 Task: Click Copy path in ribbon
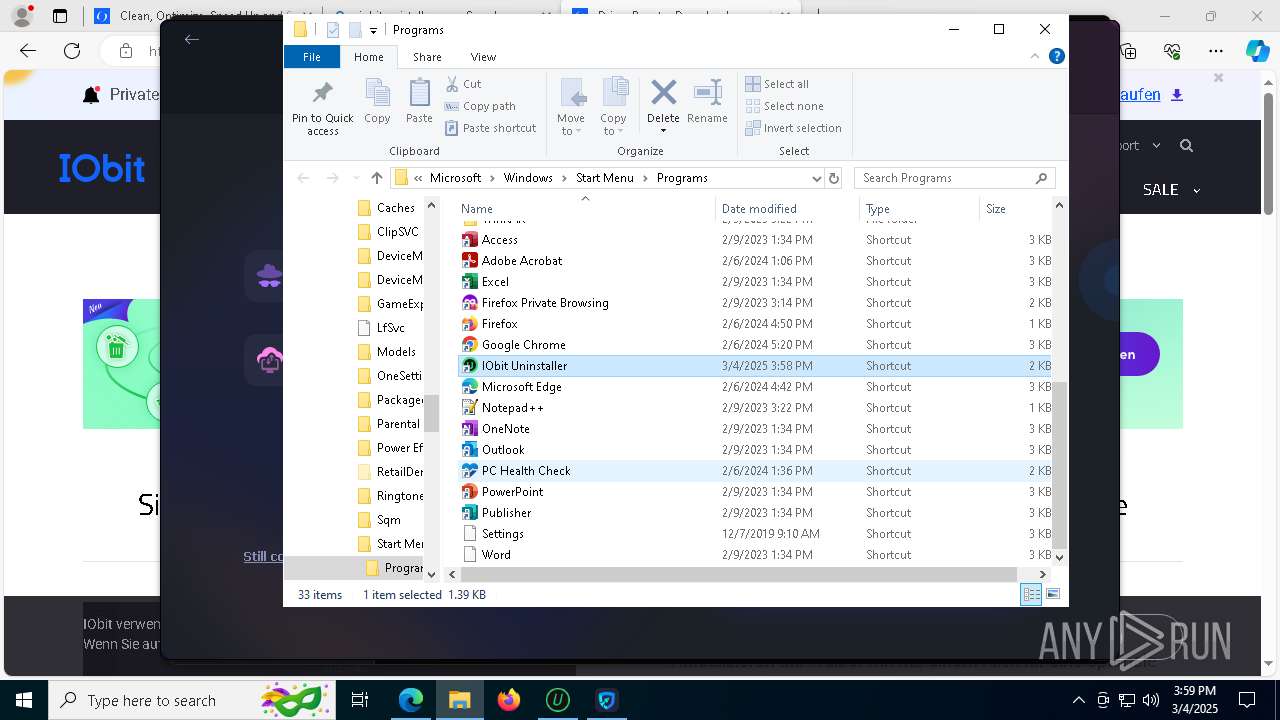[480, 106]
